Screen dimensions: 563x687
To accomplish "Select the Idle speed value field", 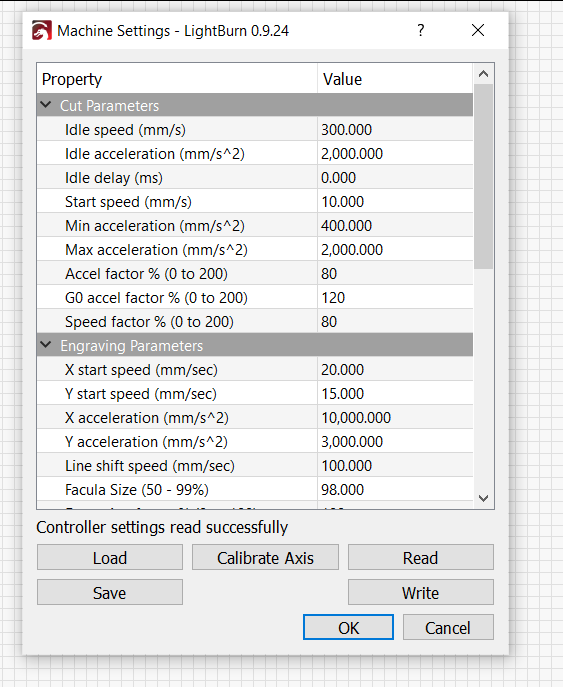I will pos(395,130).
